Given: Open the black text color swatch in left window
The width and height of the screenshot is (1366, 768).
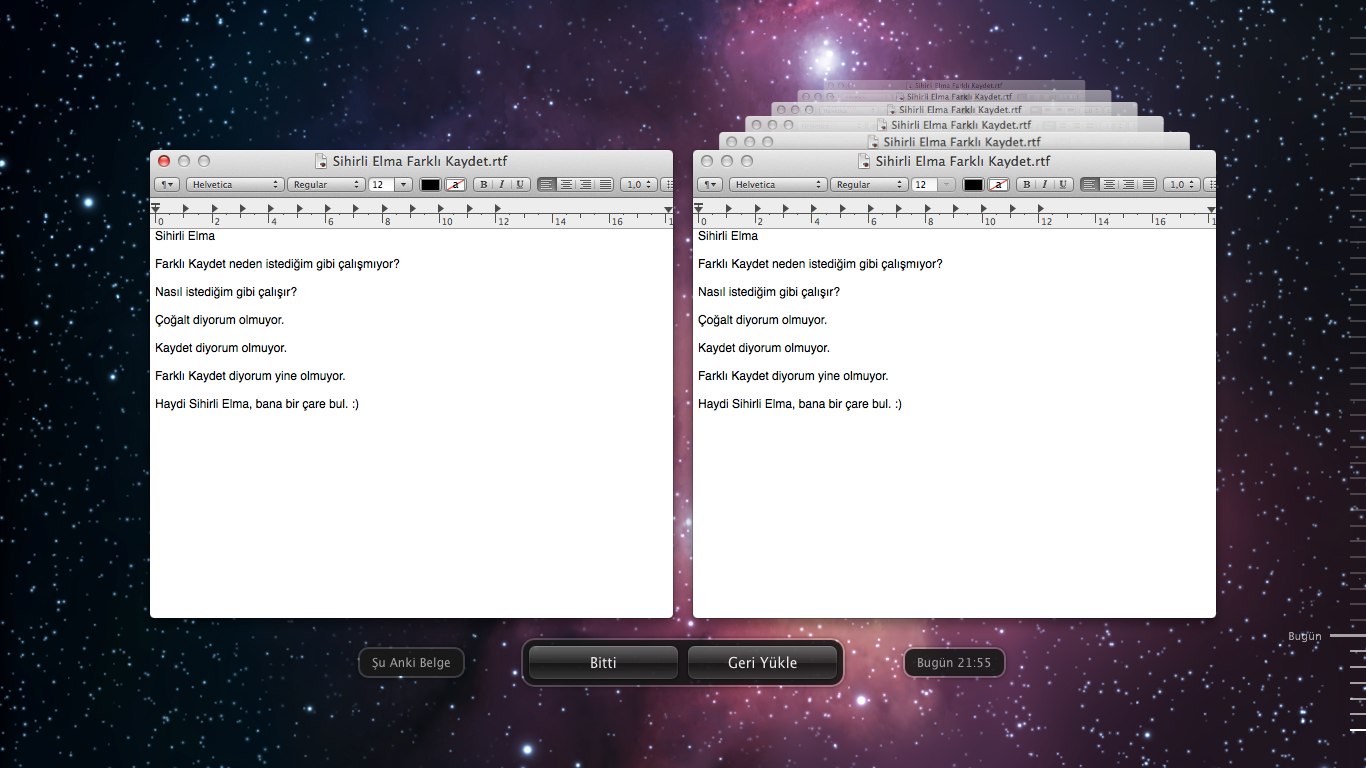Looking at the screenshot, I should pos(430,185).
